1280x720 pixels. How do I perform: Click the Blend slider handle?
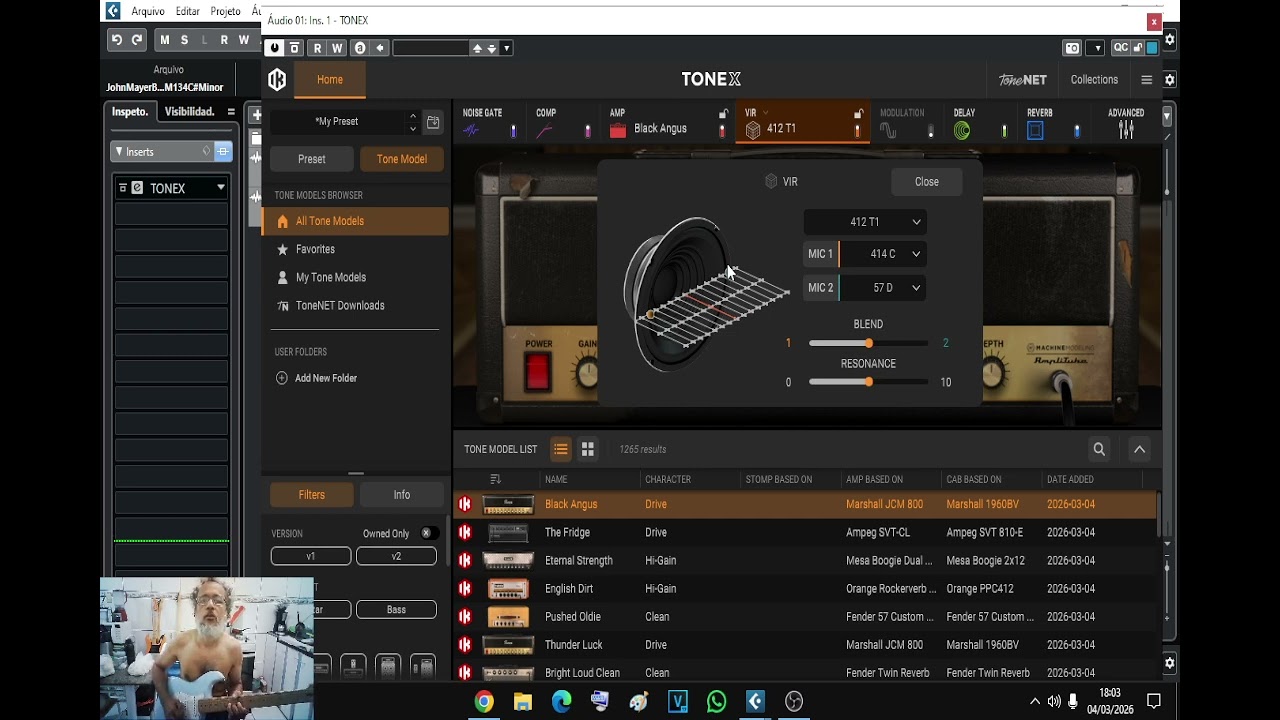[x=868, y=343]
